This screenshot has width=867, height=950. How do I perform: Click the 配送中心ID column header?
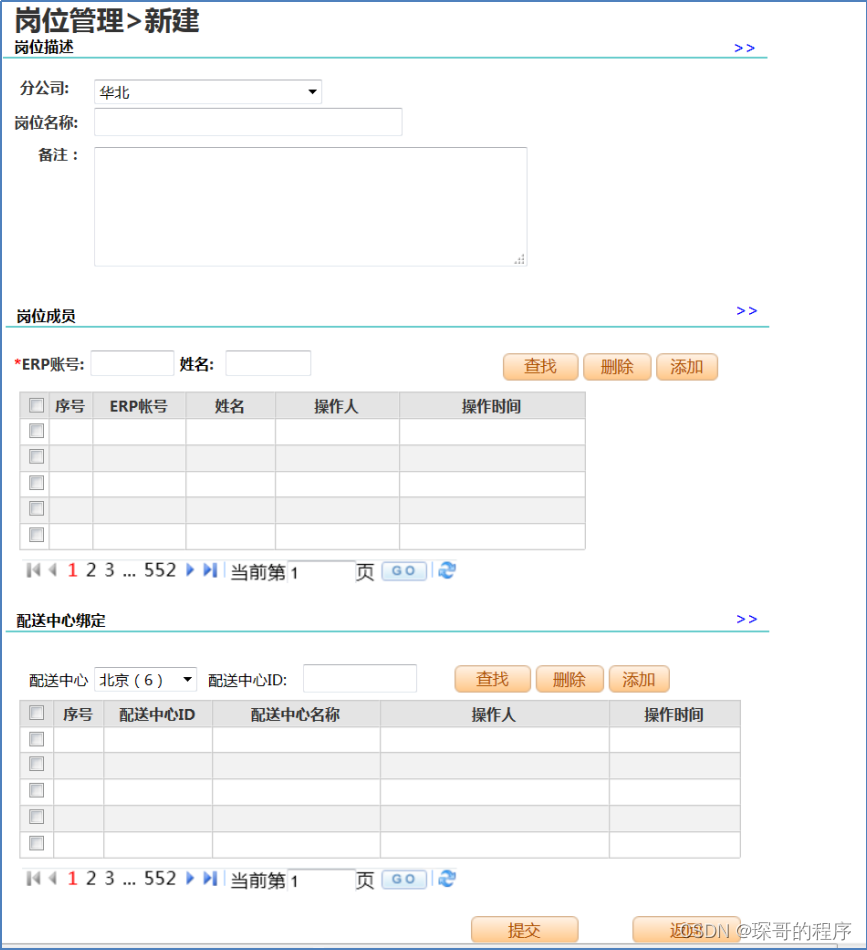(x=158, y=714)
